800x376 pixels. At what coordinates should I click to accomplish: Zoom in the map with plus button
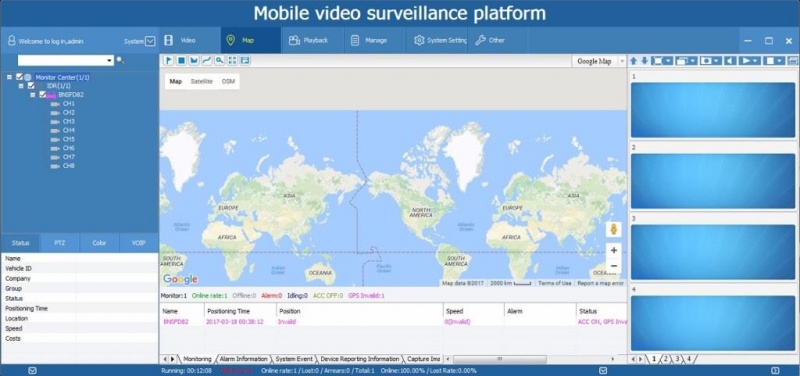tap(614, 250)
